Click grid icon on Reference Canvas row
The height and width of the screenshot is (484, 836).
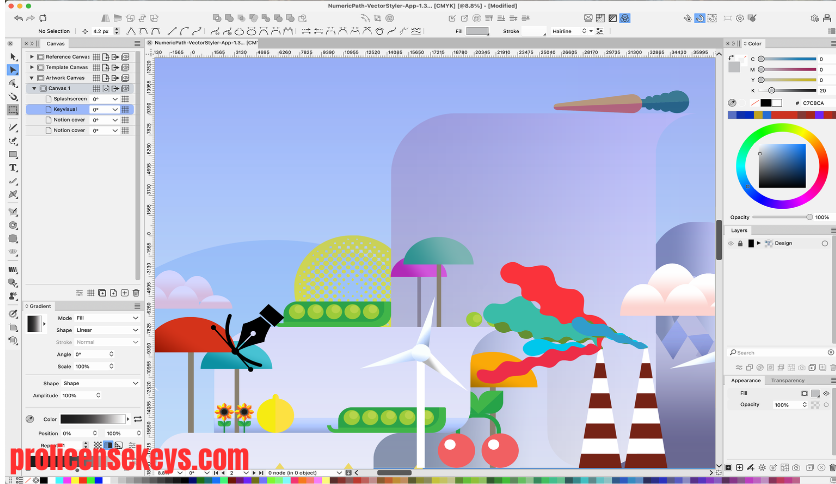click(x=97, y=57)
